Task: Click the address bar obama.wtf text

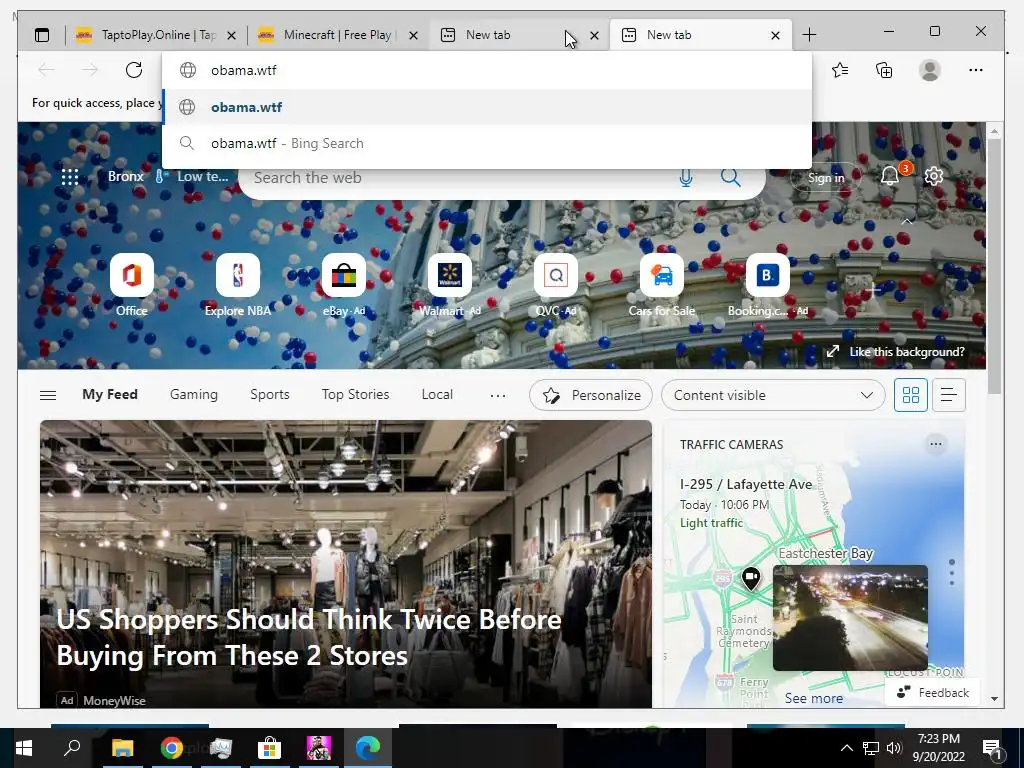Action: pyautogui.click(x=244, y=70)
